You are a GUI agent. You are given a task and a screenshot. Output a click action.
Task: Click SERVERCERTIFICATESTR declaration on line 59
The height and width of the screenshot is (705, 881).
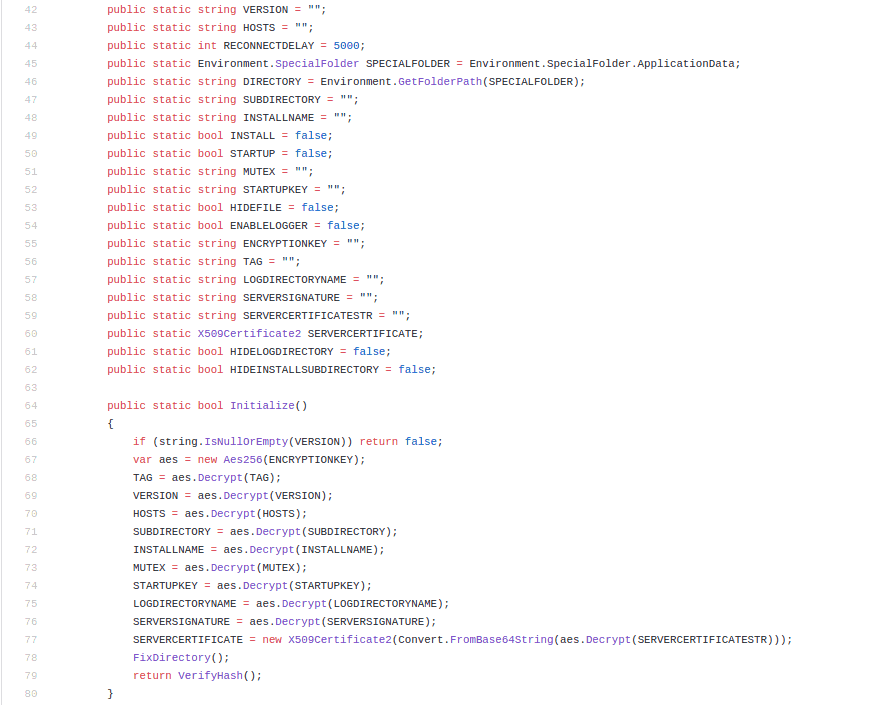point(307,315)
